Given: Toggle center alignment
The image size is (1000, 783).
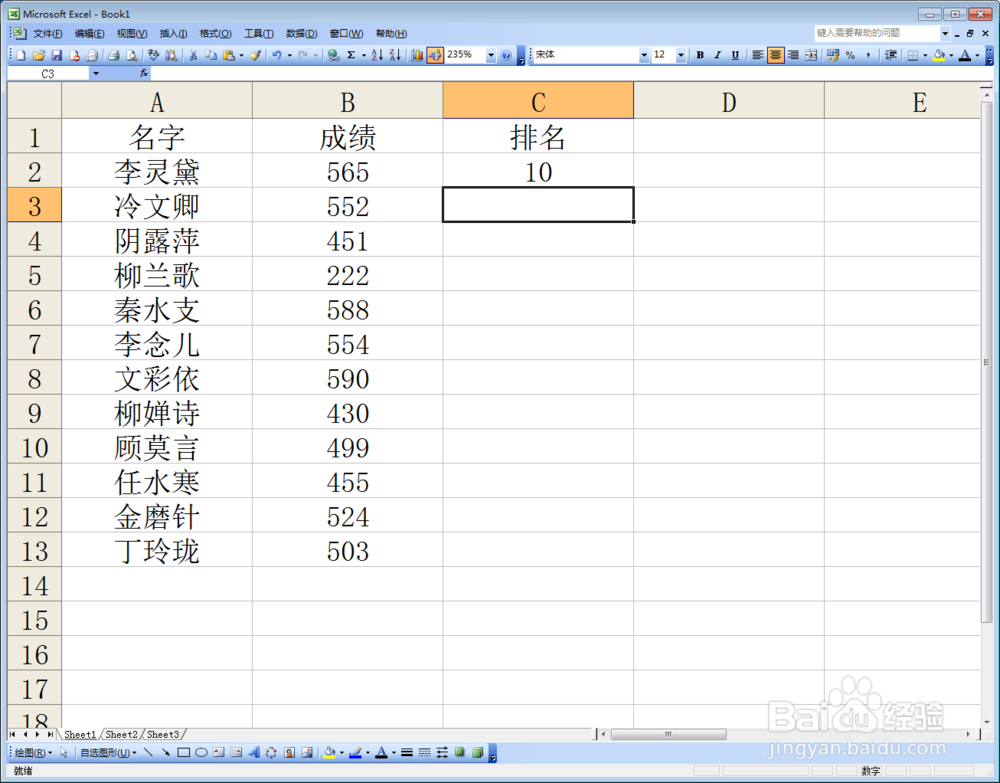Looking at the screenshot, I should (775, 55).
